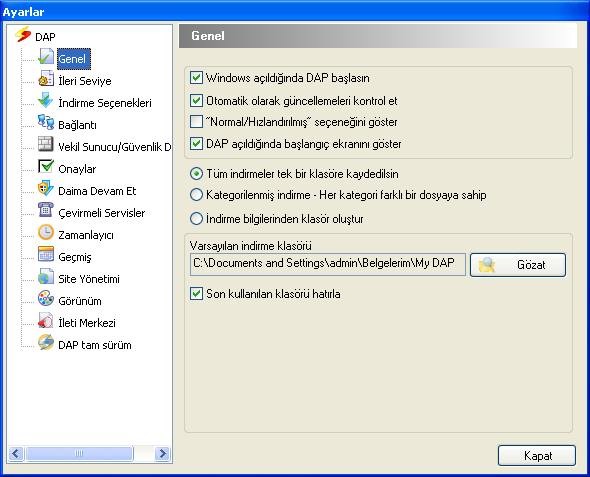Click the Geçmiş calendar icon

click(x=46, y=254)
